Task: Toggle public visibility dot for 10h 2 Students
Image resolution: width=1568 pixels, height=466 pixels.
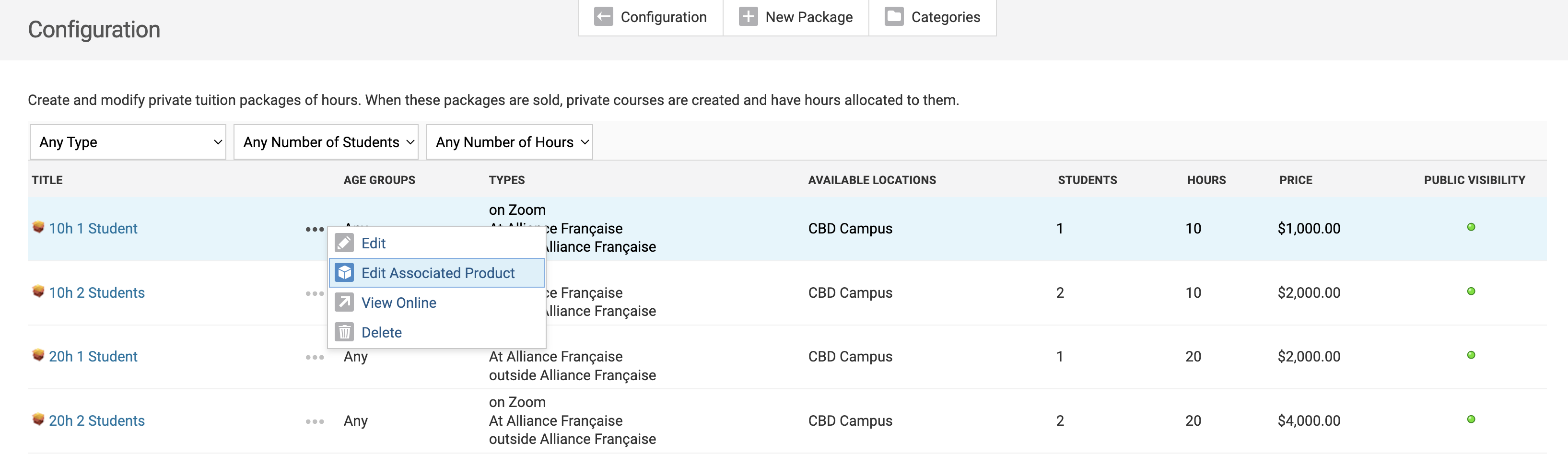Action: pos(1471,291)
